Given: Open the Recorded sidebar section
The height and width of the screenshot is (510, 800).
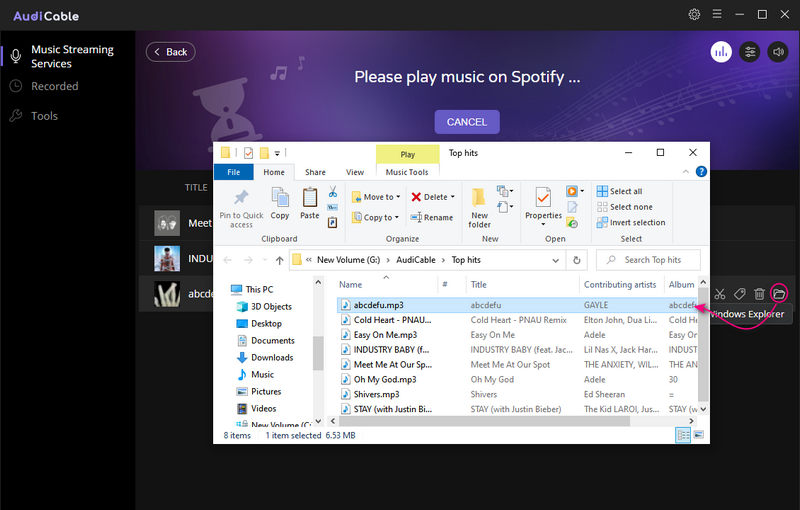Looking at the screenshot, I should coord(55,86).
